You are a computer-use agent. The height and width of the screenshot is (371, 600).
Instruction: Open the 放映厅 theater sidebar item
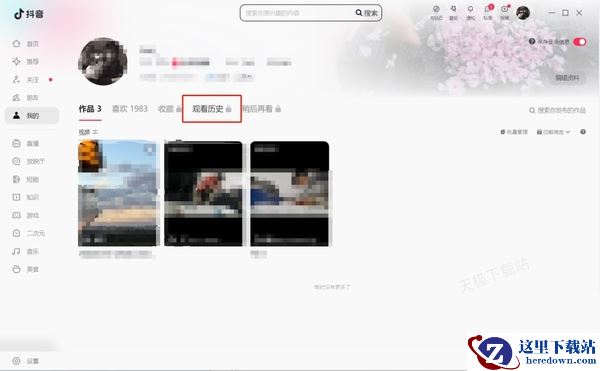(29, 161)
